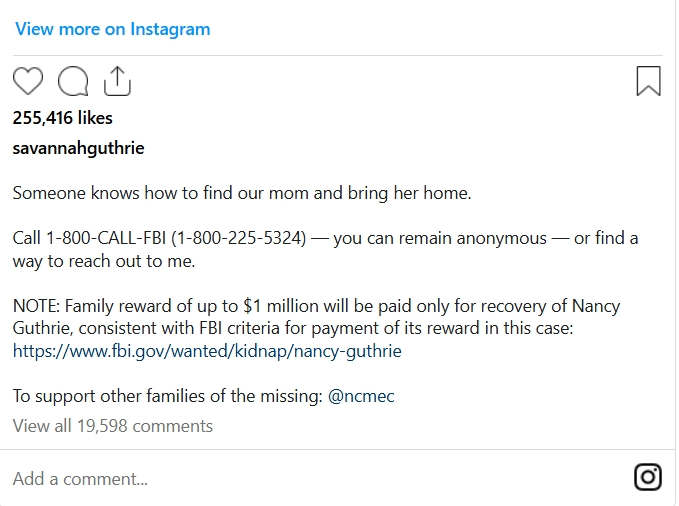Viewport: 679px width, 506px height.
Task: Open comments via the speech bubble icon
Action: tap(73, 81)
